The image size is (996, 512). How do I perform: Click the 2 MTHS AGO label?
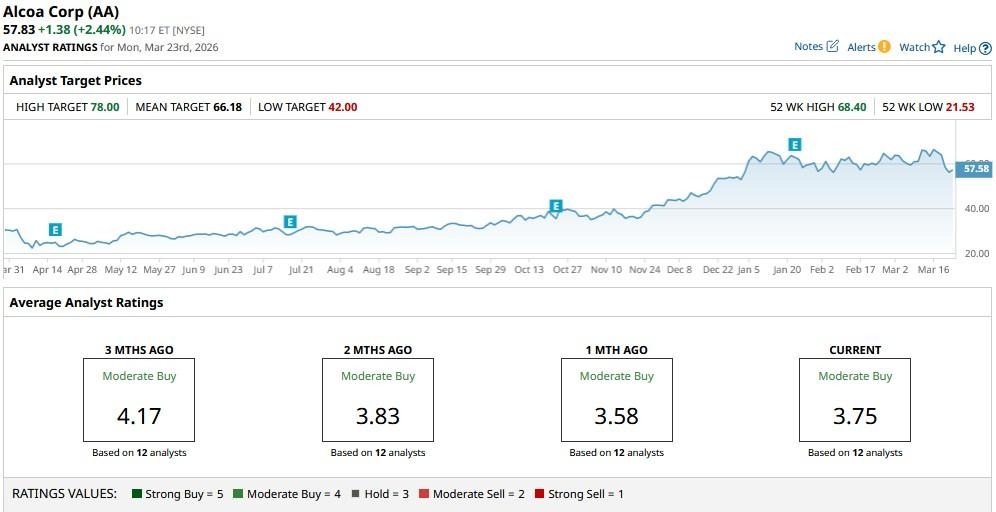pyautogui.click(x=378, y=350)
